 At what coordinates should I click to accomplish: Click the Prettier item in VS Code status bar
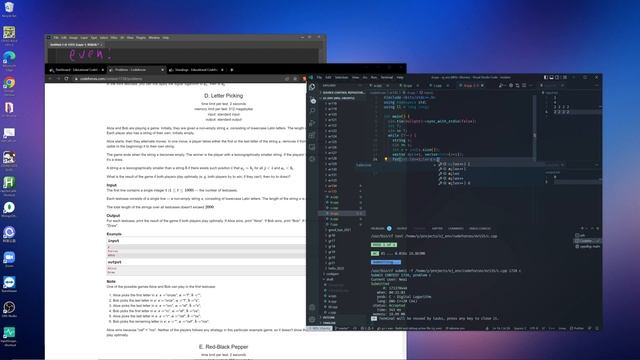pyautogui.click(x=577, y=328)
